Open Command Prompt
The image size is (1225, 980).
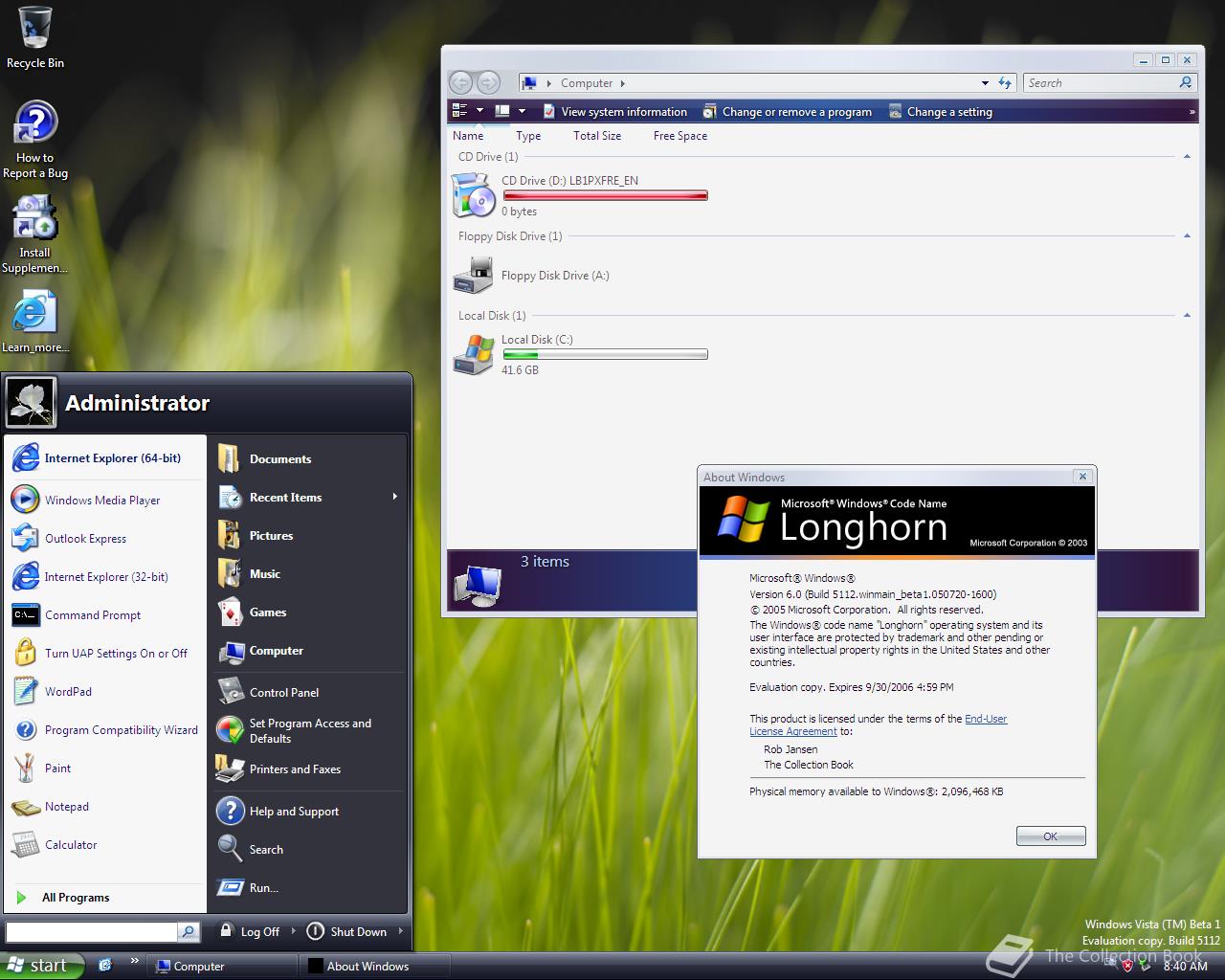pyautogui.click(x=104, y=614)
